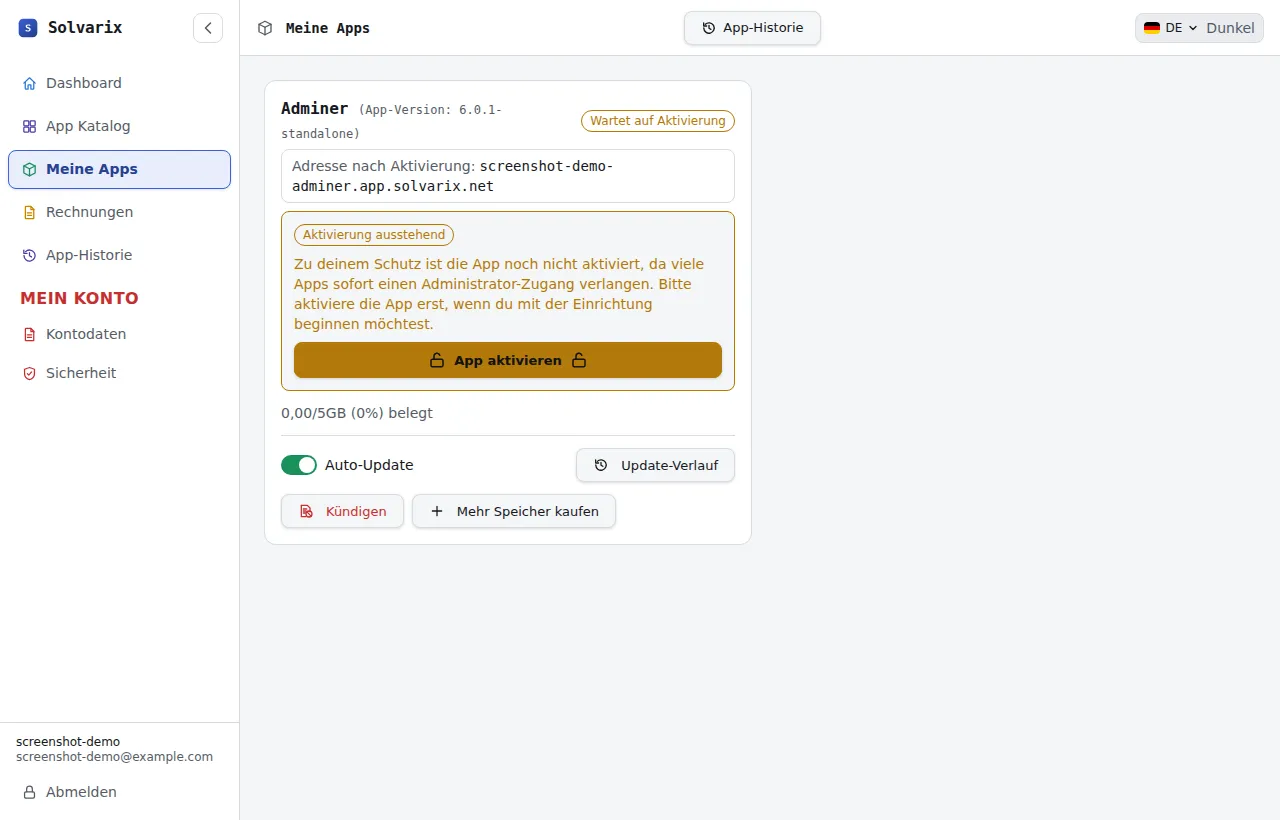Click Mehr Speicher kaufen button

[x=514, y=511]
